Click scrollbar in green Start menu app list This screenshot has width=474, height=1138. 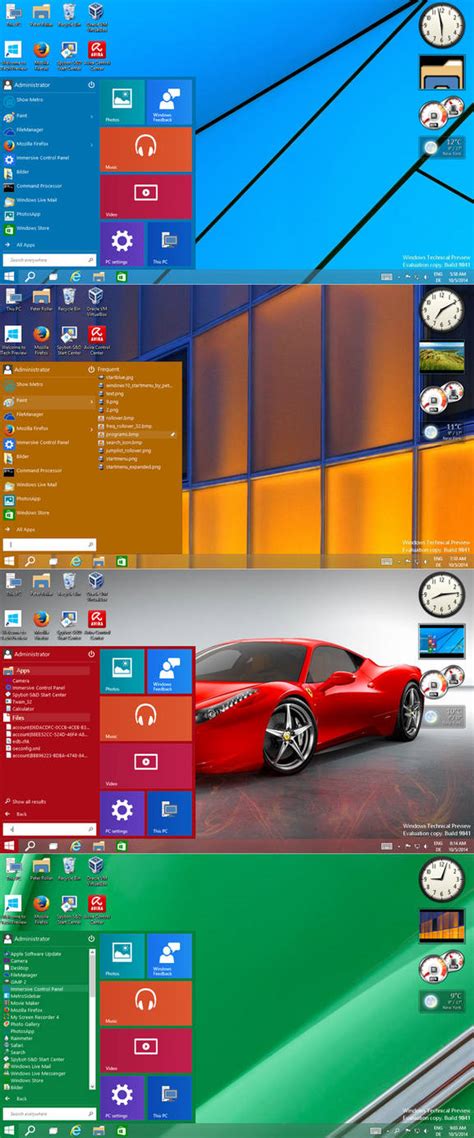pyautogui.click(x=92, y=1019)
